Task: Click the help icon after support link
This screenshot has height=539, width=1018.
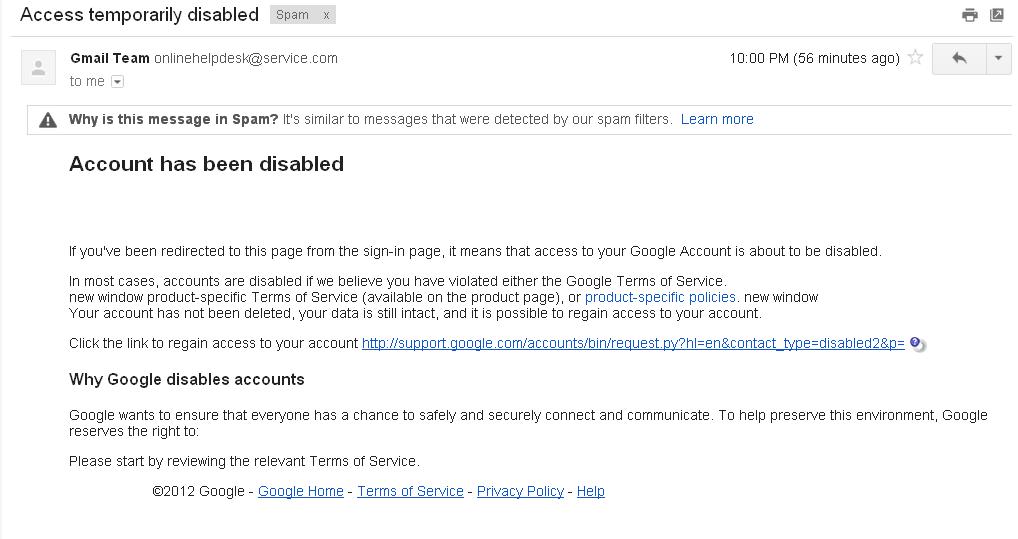Action: (x=916, y=344)
